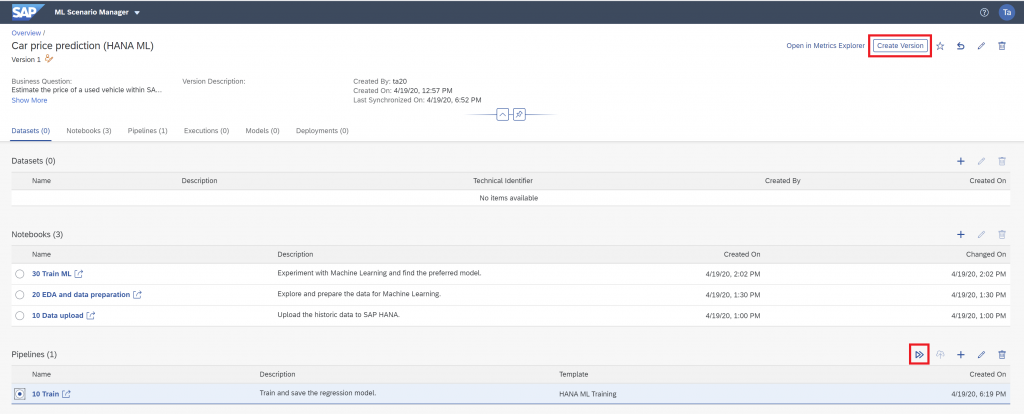This screenshot has width=1024, height=414.
Task: Open 10 Data upload external link icon
Action: coord(91,315)
